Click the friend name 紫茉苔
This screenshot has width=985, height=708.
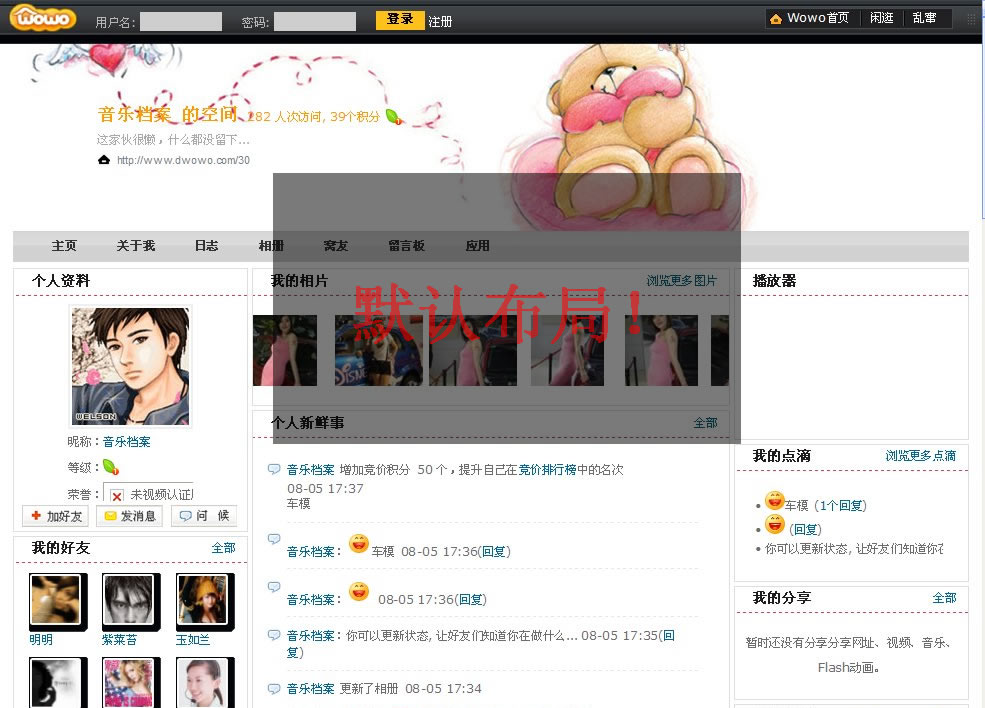coord(119,640)
